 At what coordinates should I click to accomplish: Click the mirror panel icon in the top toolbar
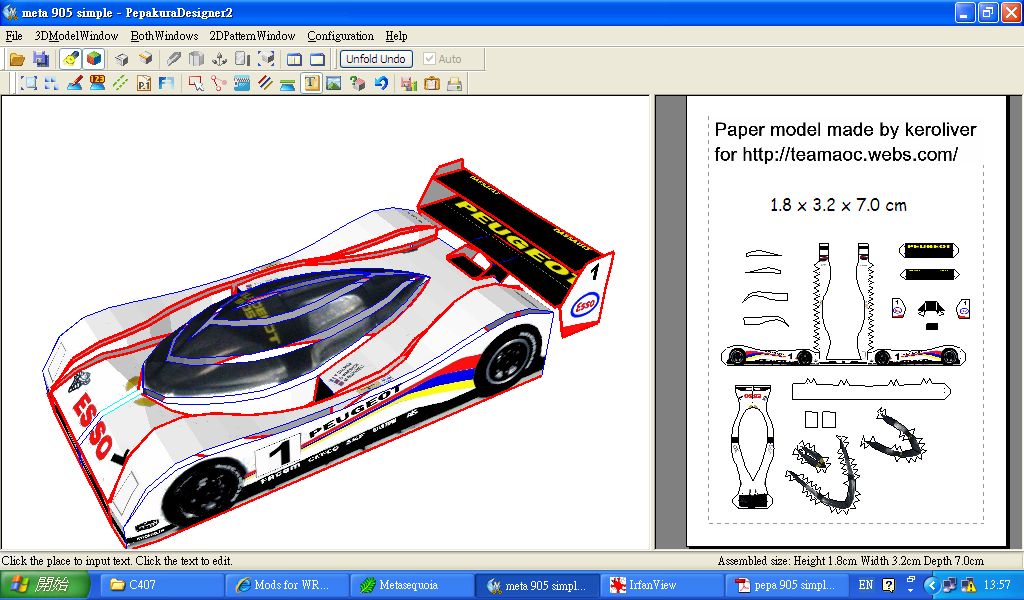(x=242, y=59)
